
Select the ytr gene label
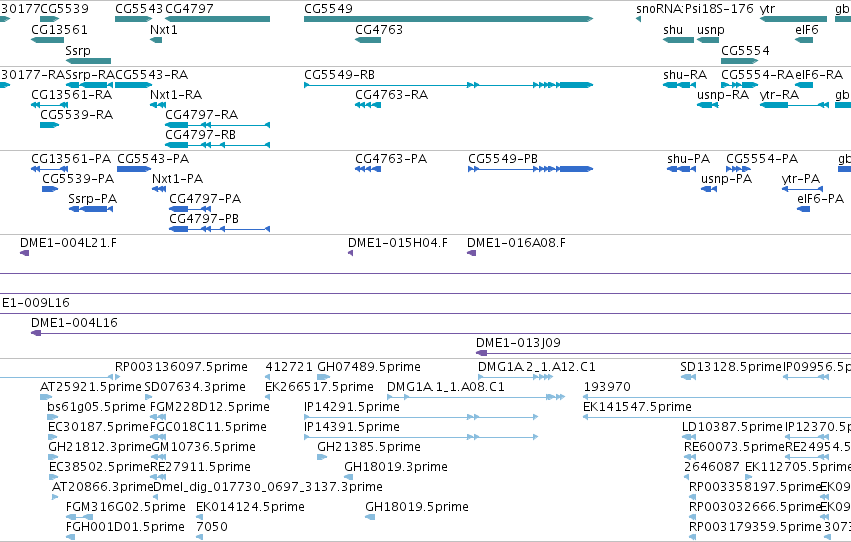pos(767,9)
